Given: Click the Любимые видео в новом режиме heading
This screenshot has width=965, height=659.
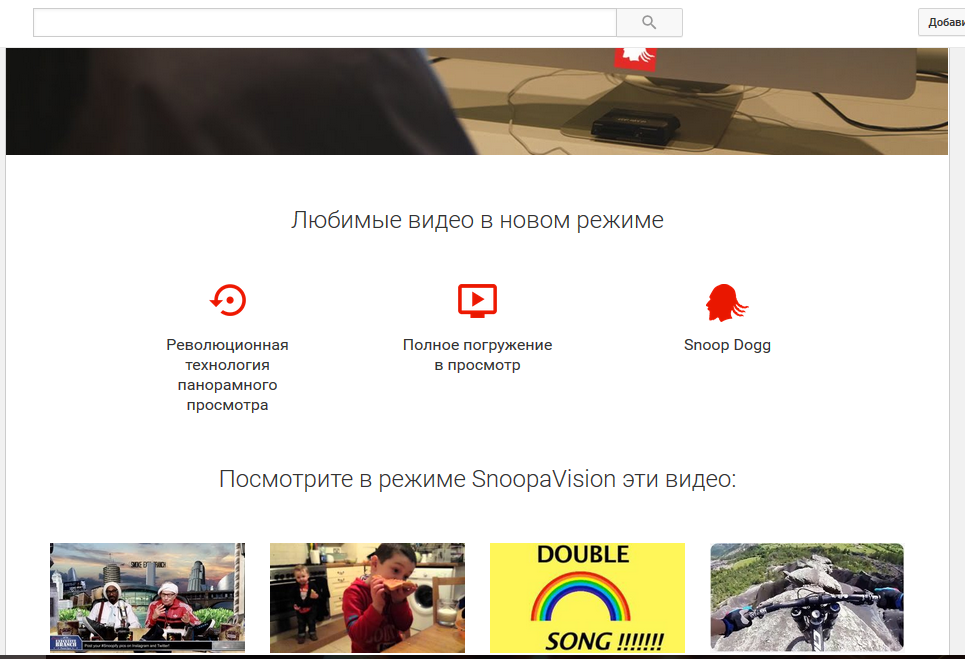Looking at the screenshot, I should (x=477, y=220).
